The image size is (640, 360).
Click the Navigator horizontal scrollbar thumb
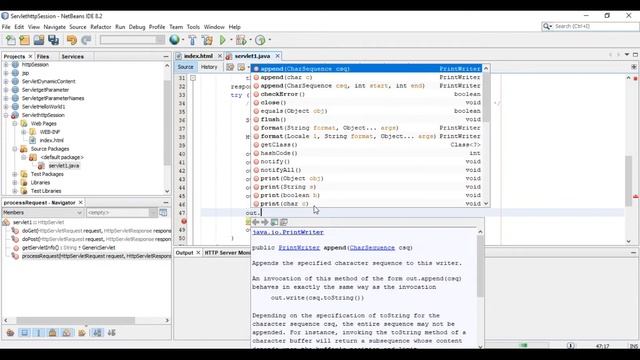(76, 320)
